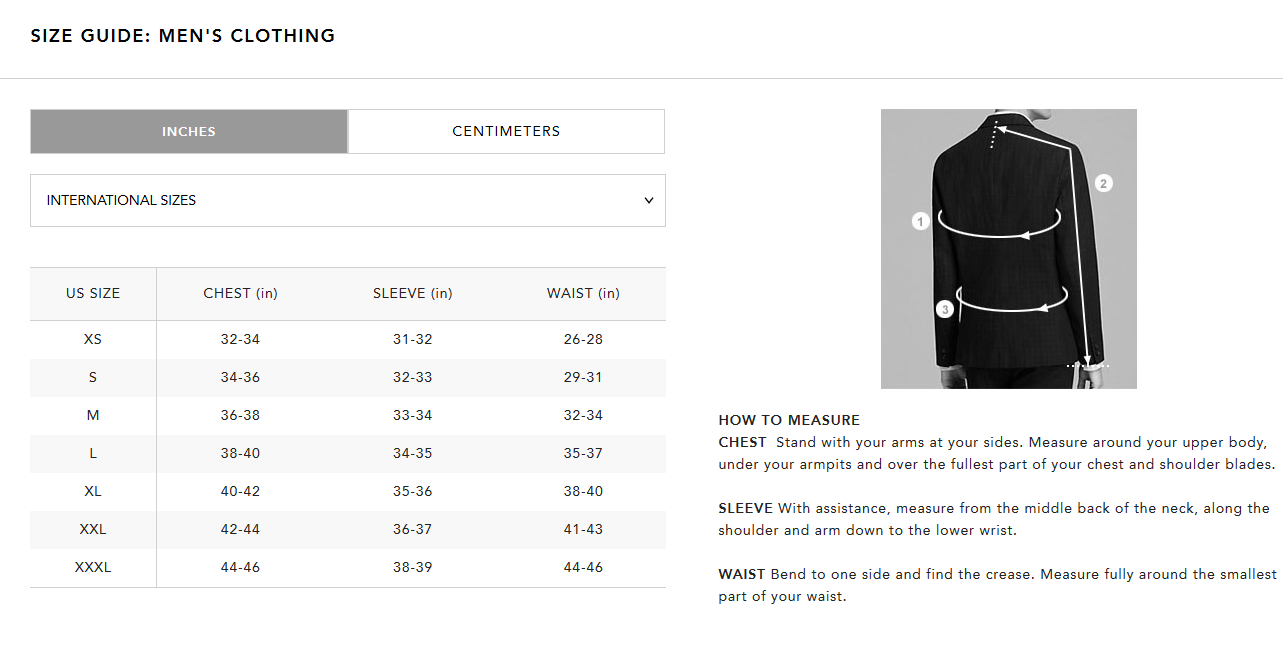Click chest value 38-40 for size L

(240, 454)
